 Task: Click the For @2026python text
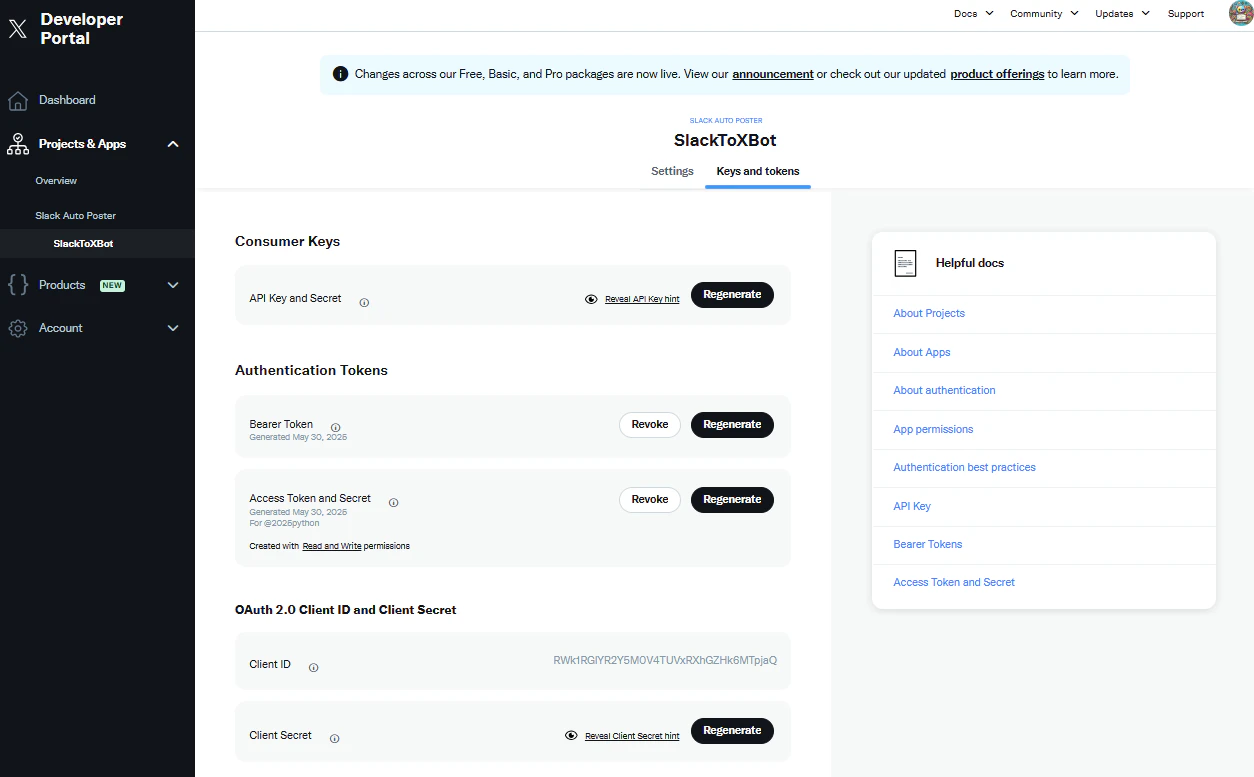[x=284, y=523]
